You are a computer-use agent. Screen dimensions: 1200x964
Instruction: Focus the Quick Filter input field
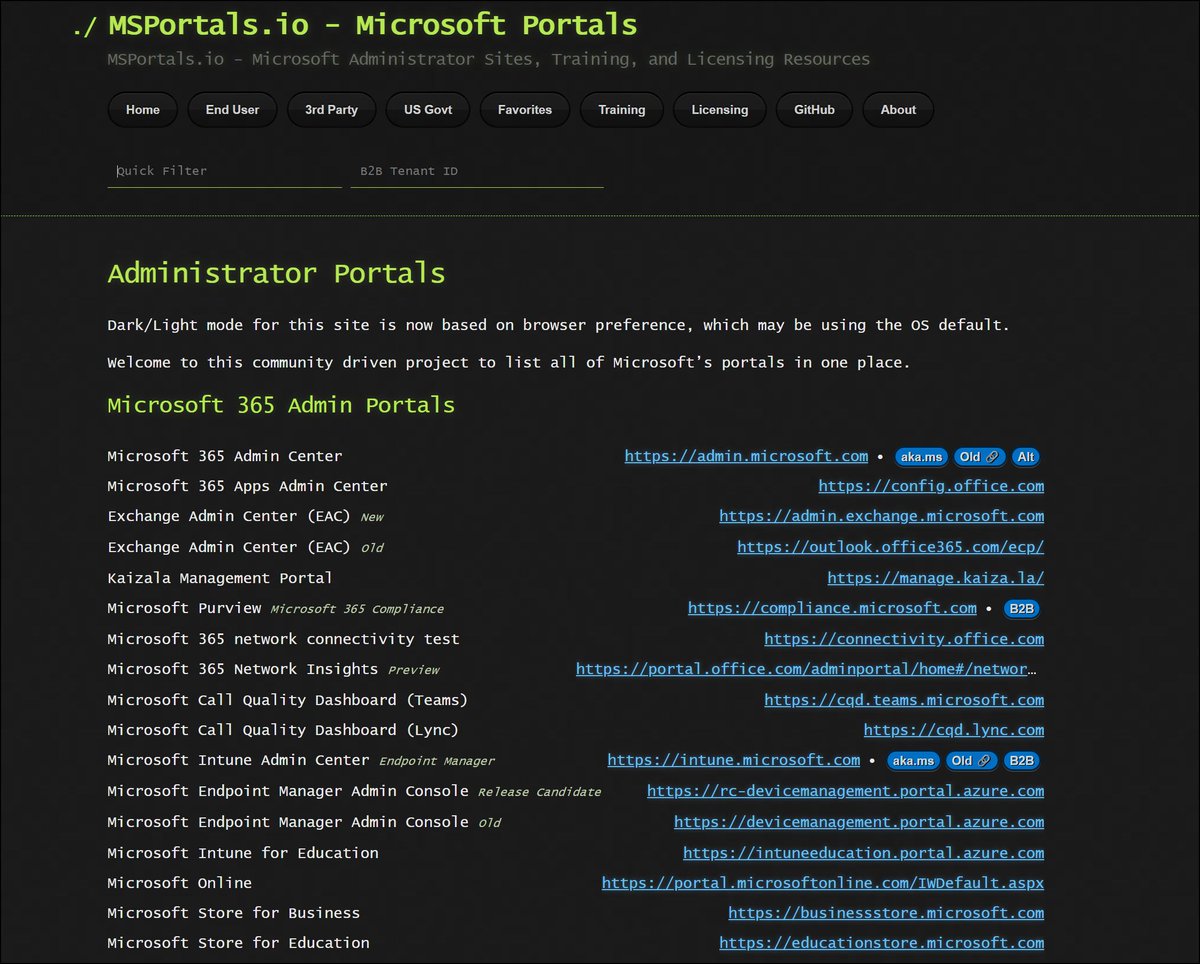click(225, 171)
